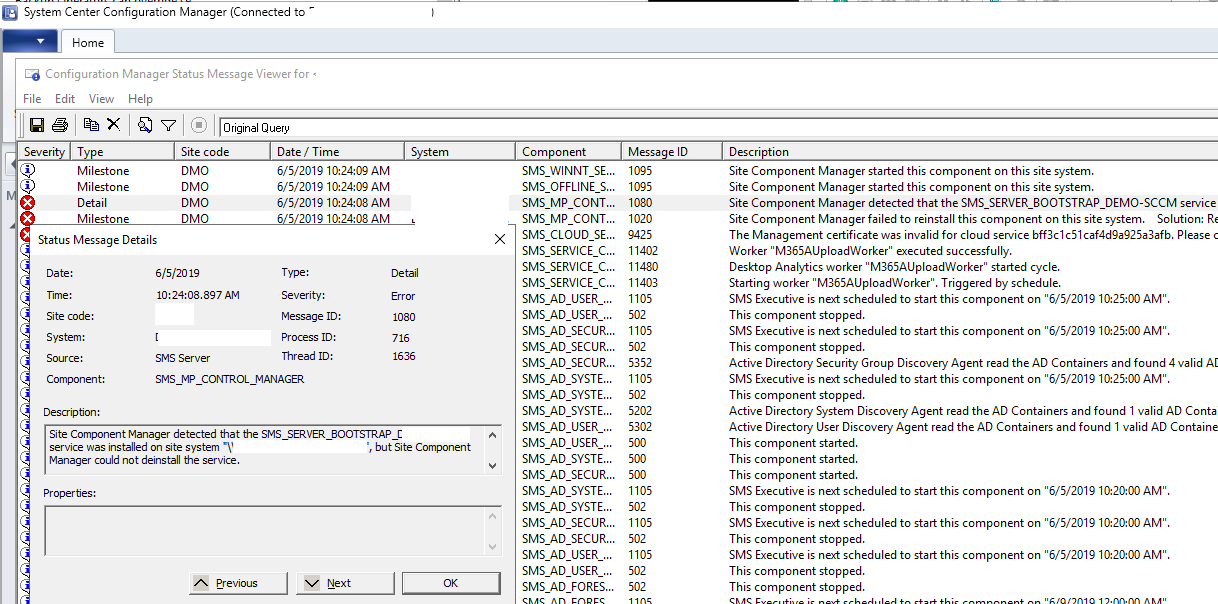This screenshot has width=1218, height=604.
Task: Click 'Desktop Analytics worker' started cycle description
Action: coord(894,267)
